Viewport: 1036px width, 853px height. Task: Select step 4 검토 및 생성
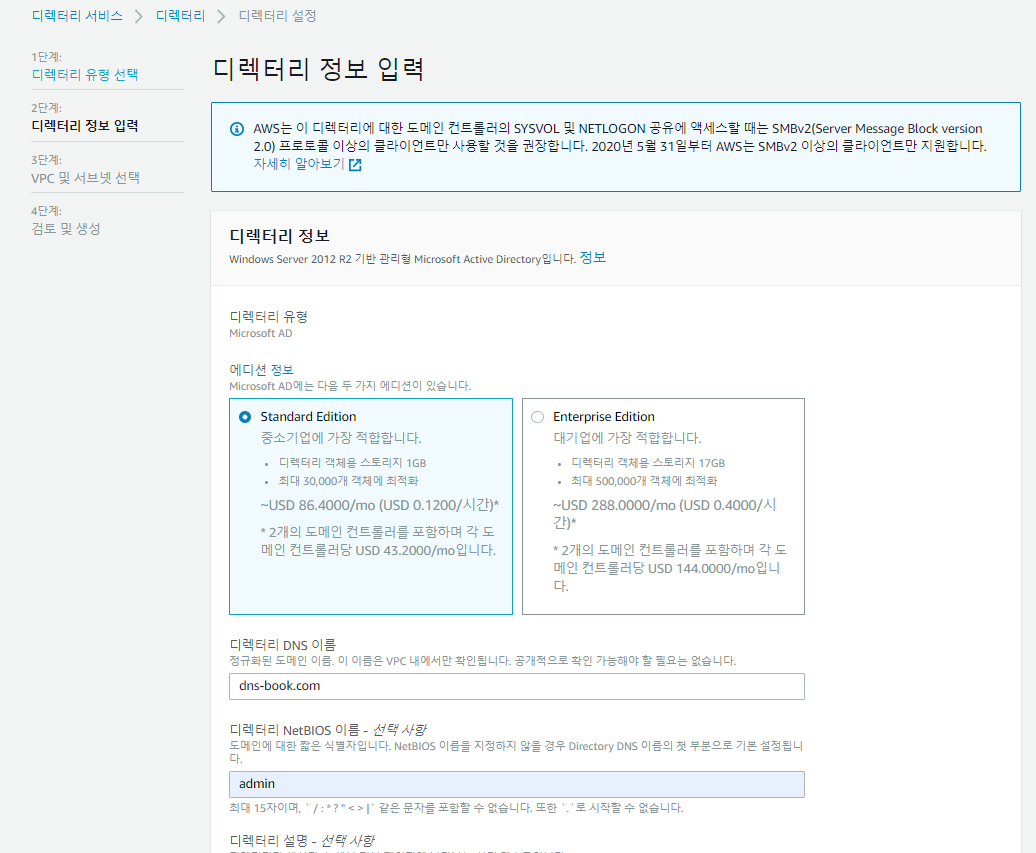[x=66, y=229]
